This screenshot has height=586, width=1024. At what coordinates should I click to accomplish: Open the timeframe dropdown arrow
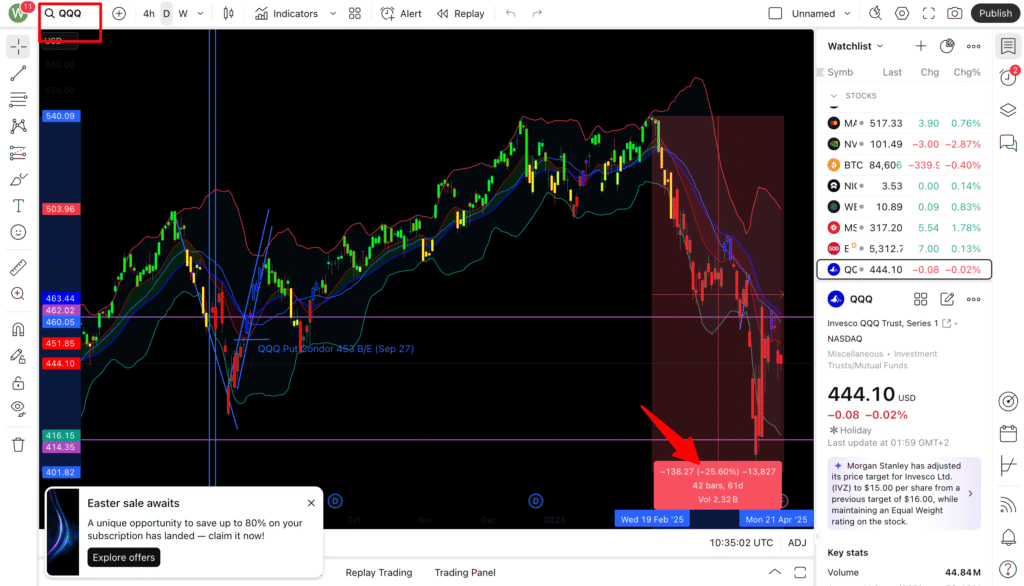tap(200, 14)
